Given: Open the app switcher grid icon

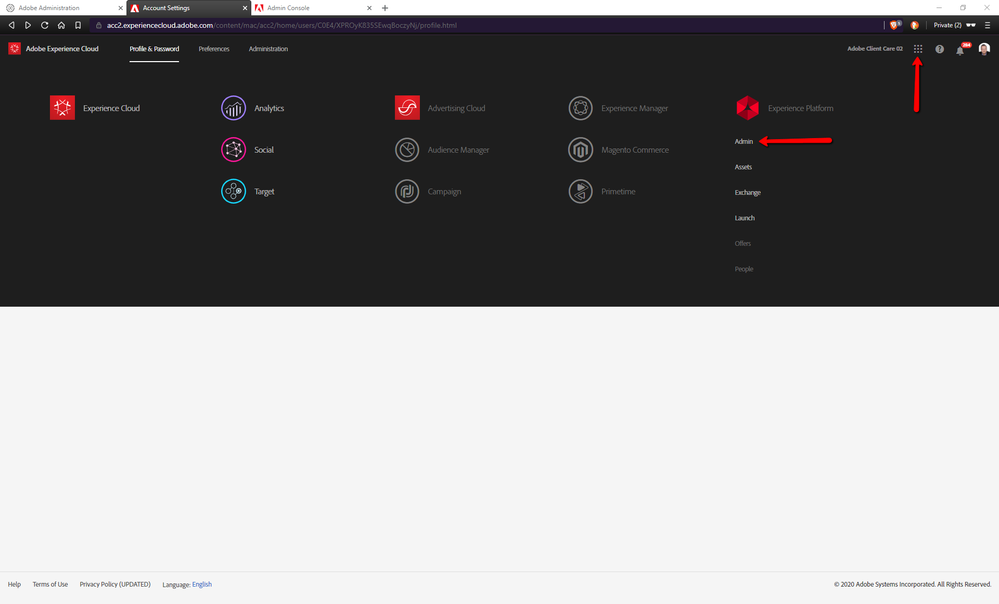Looking at the screenshot, I should point(918,49).
